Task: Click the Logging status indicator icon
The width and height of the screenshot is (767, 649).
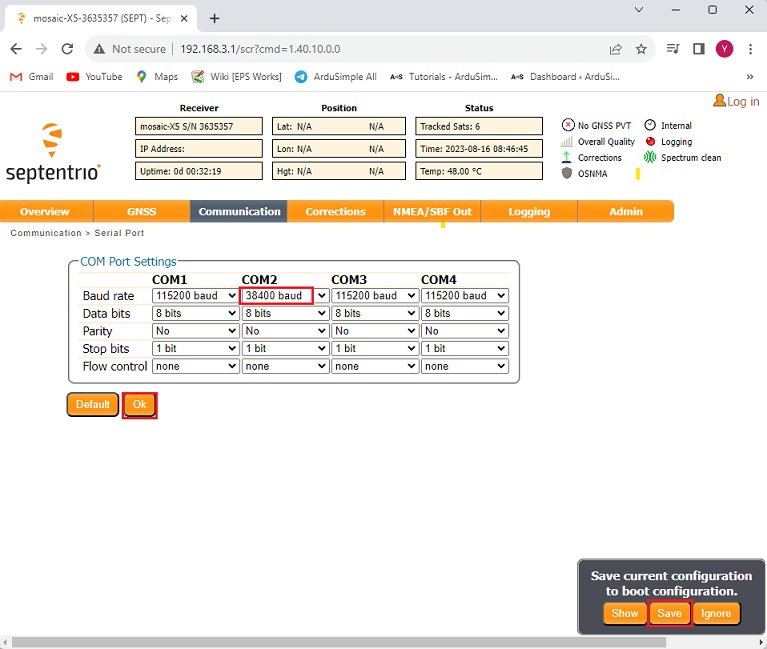Action: tap(650, 142)
